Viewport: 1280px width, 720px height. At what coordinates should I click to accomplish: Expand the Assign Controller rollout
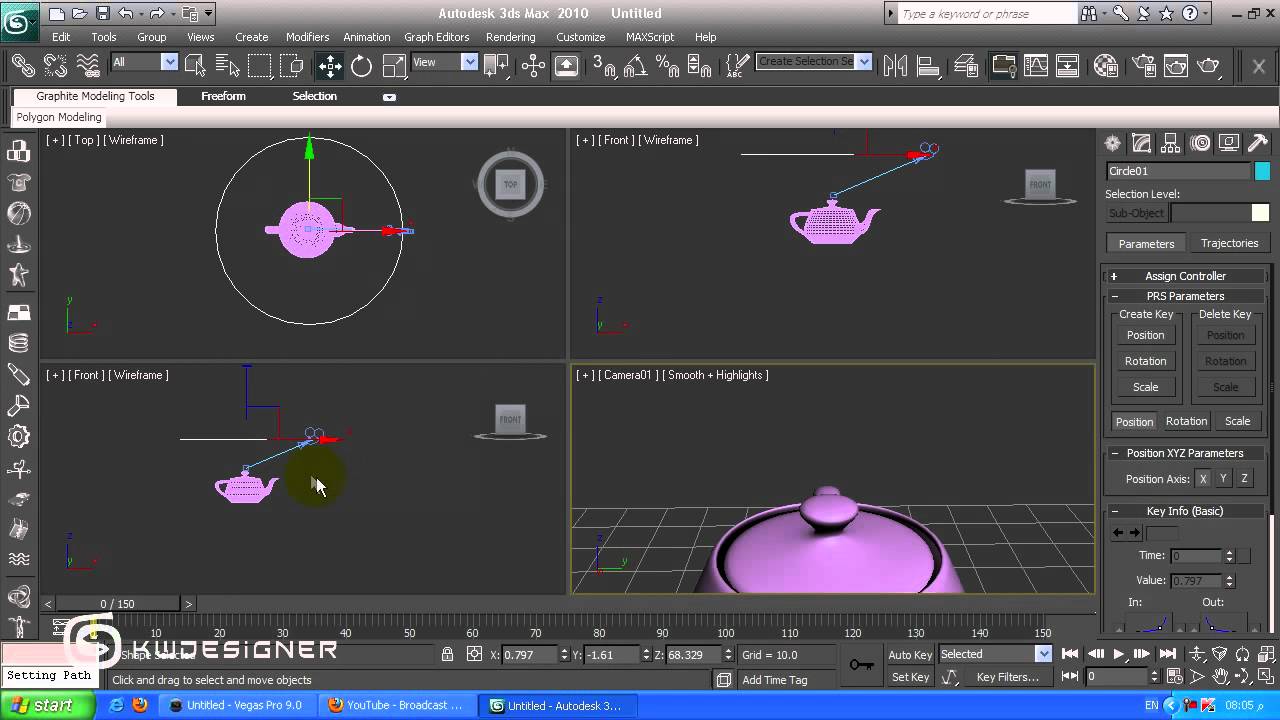click(x=1185, y=276)
